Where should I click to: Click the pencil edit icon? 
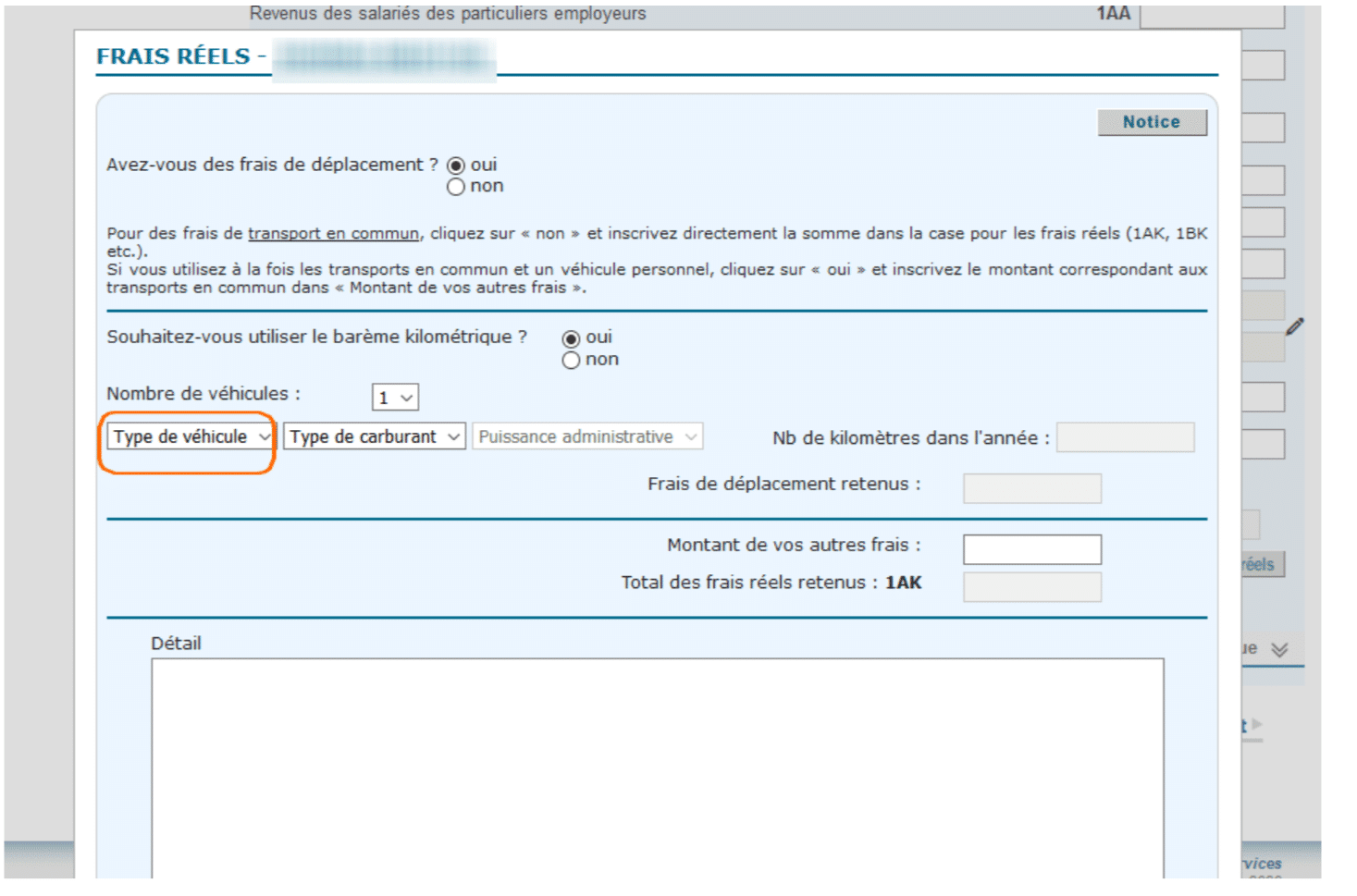pyautogui.click(x=1294, y=326)
